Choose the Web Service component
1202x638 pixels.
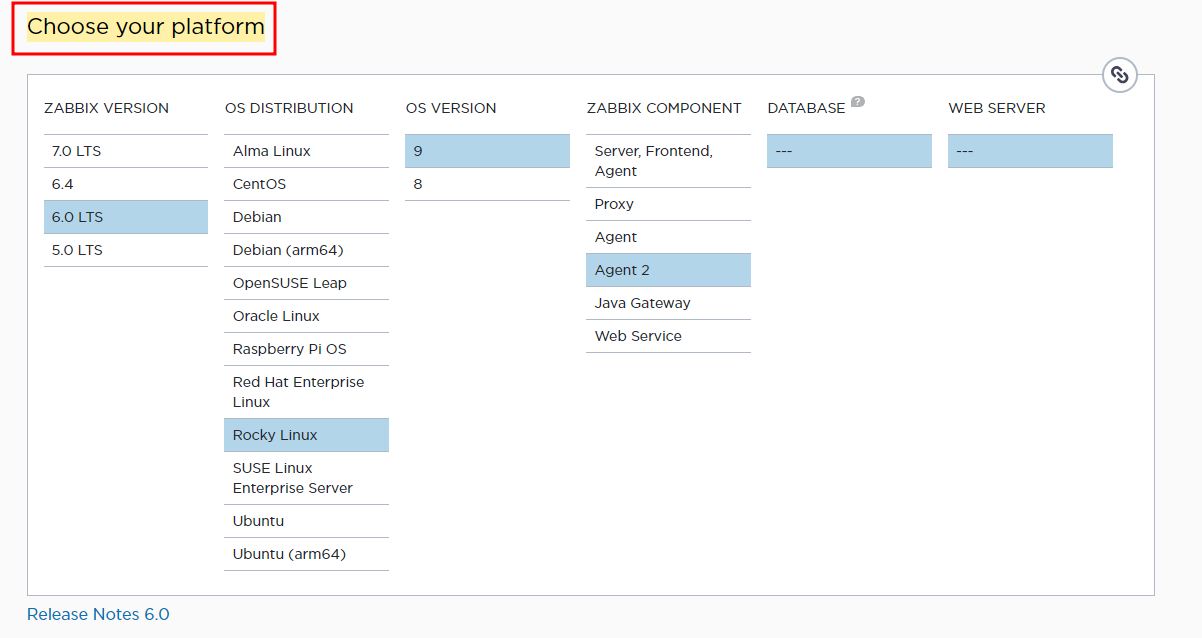pyautogui.click(x=668, y=336)
